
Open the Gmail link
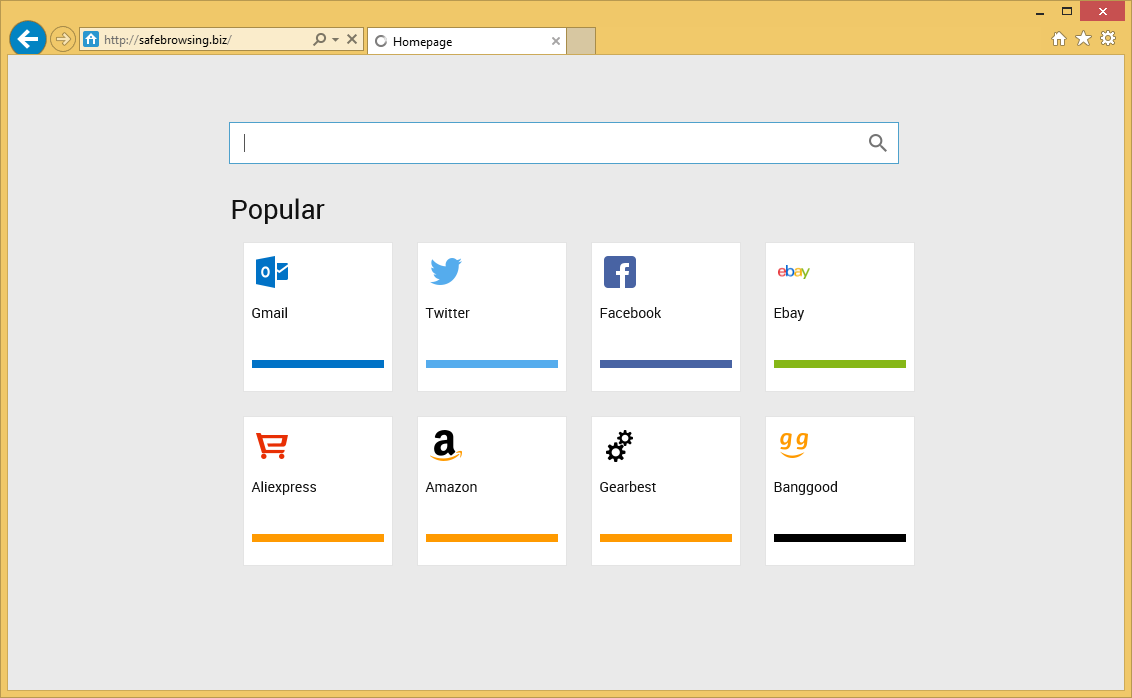[x=269, y=313]
